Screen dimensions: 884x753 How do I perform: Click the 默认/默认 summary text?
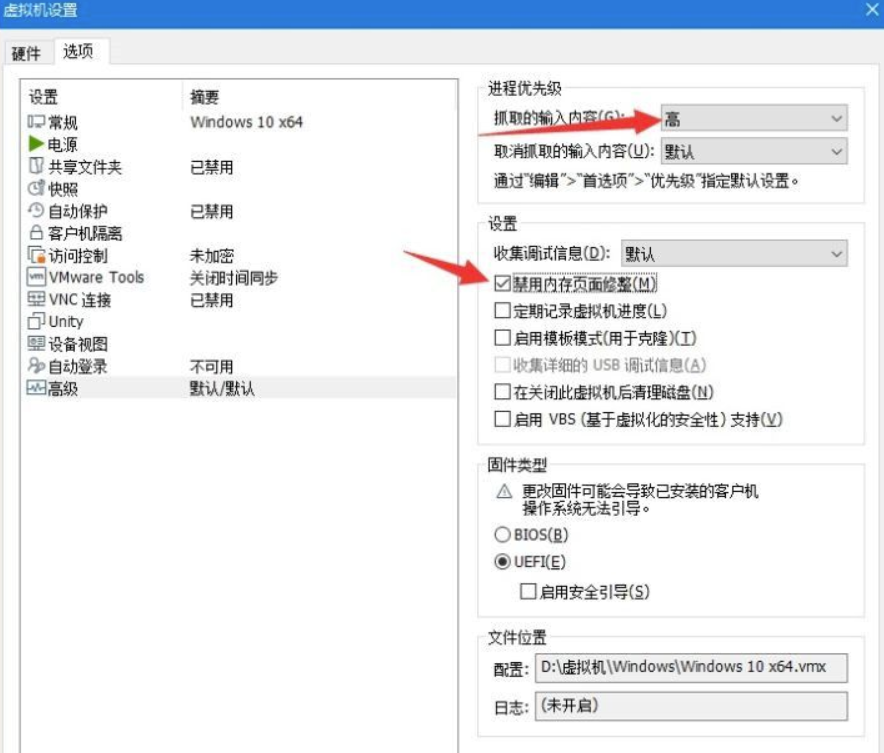tap(222, 388)
